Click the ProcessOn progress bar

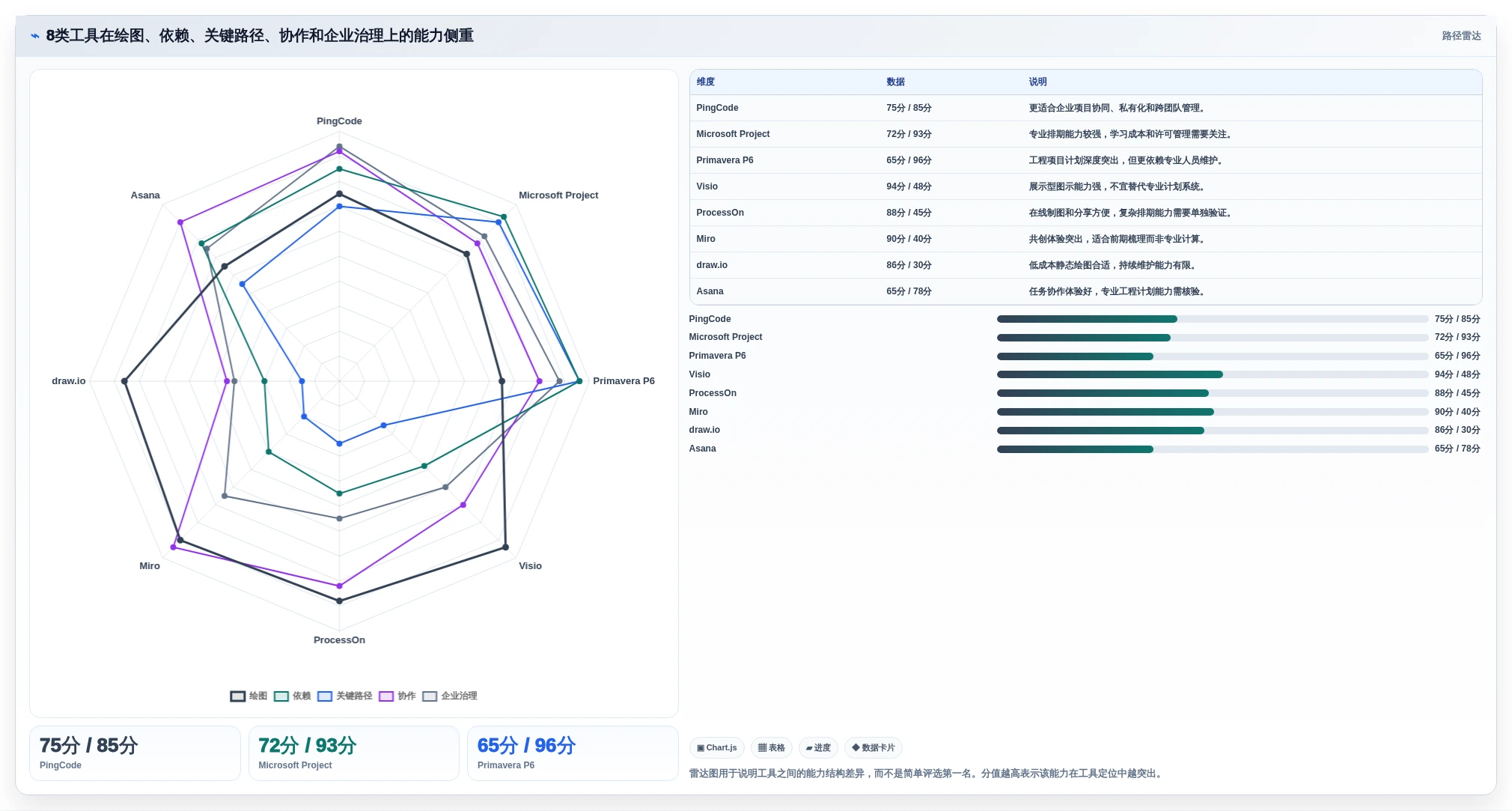pos(1213,393)
